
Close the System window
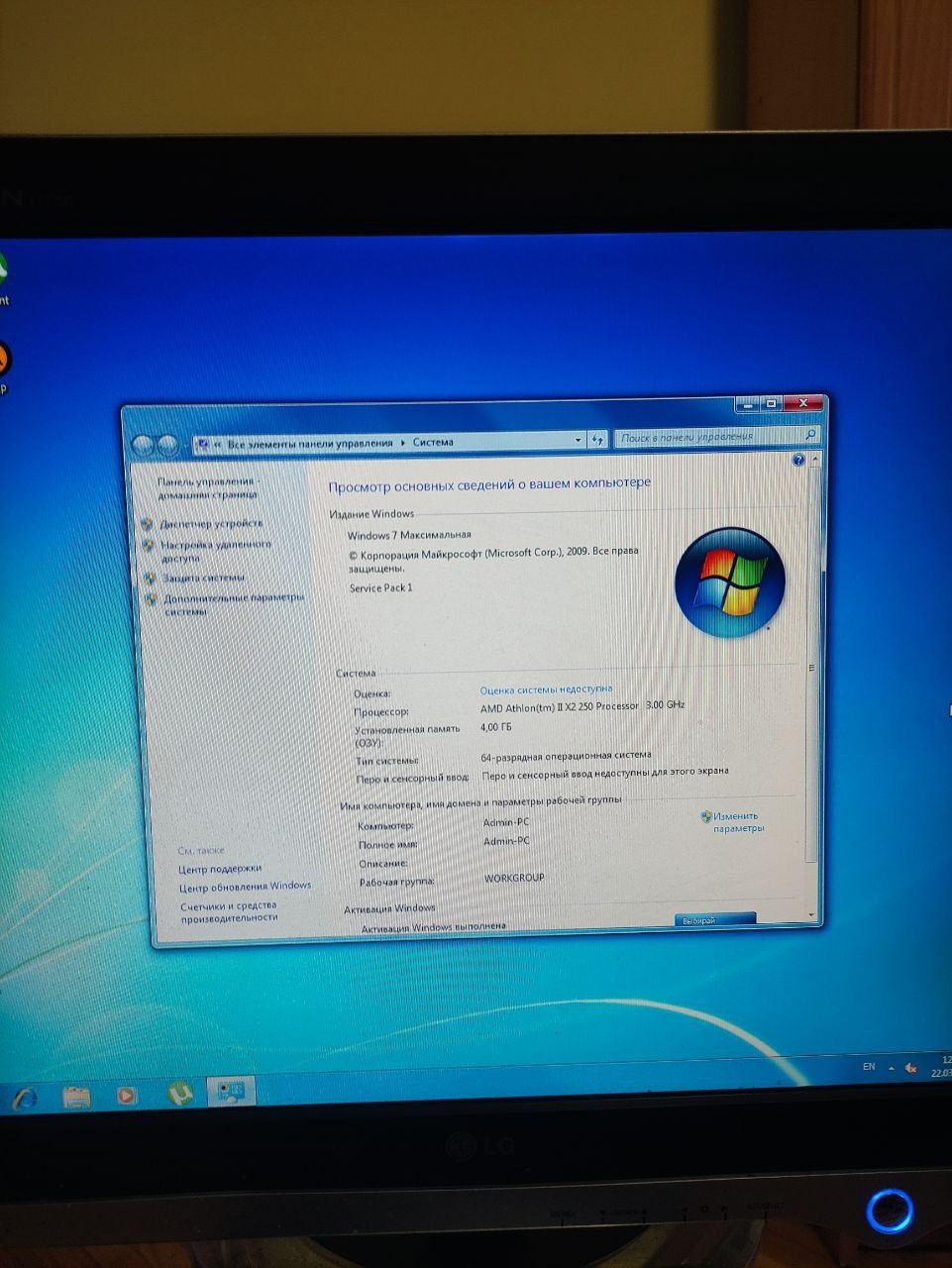click(x=803, y=402)
